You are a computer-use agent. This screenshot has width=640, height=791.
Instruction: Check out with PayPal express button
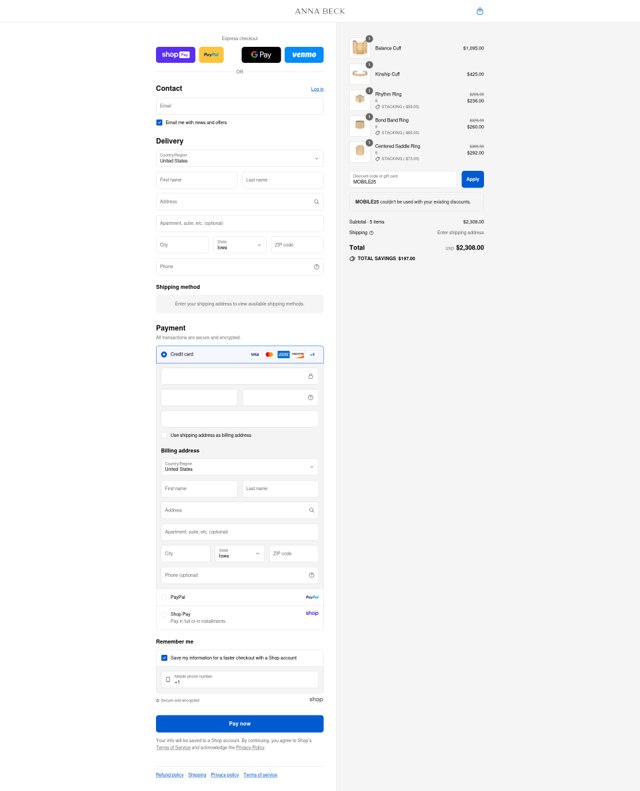click(211, 54)
